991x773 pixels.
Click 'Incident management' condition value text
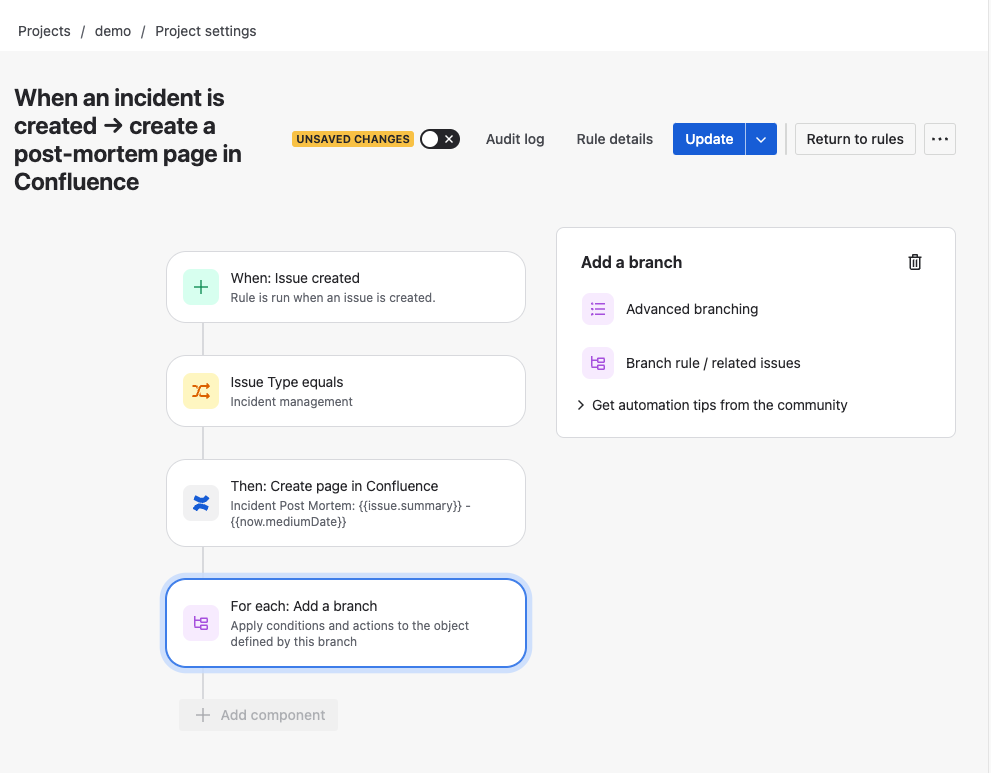coord(291,402)
